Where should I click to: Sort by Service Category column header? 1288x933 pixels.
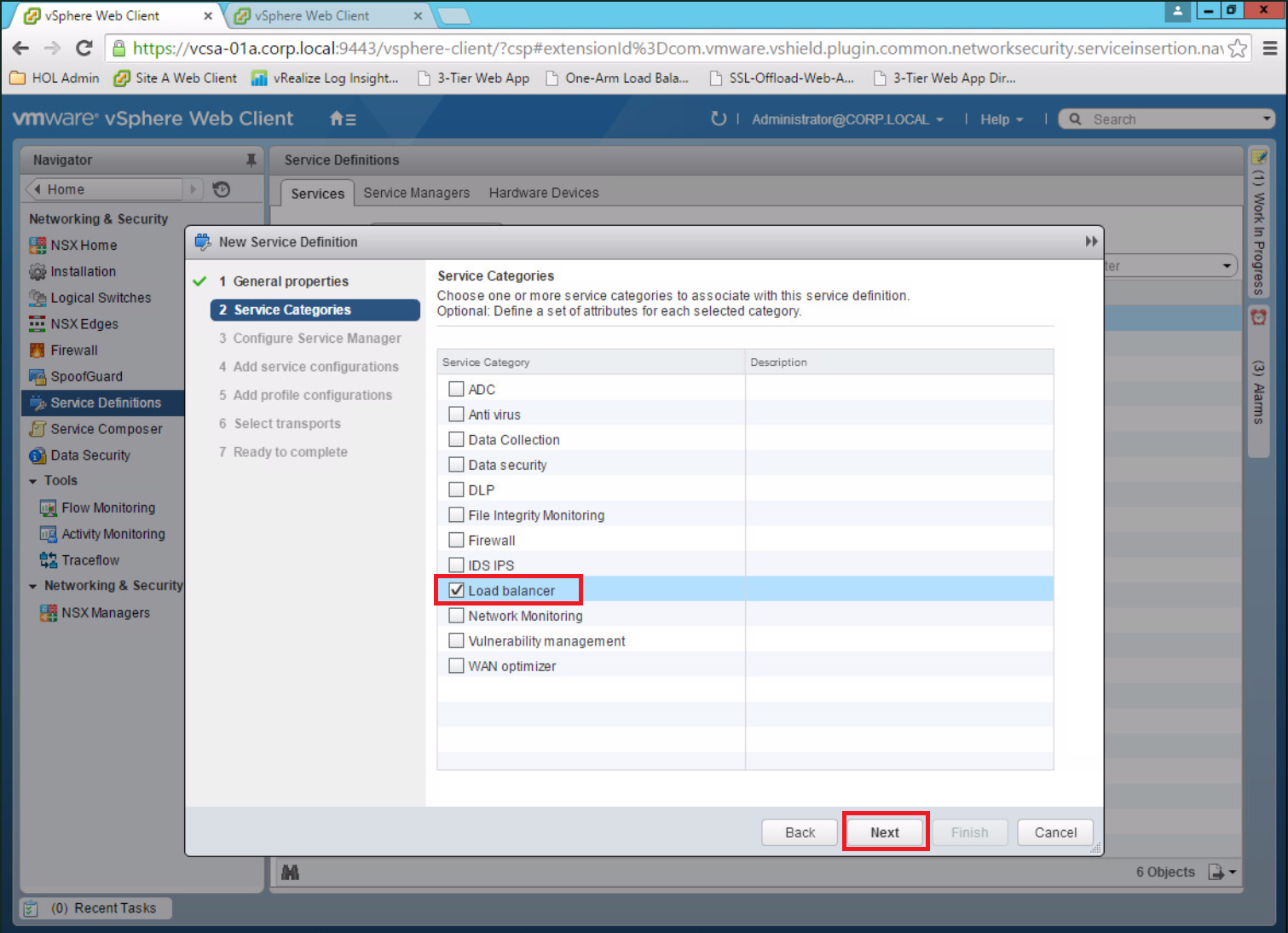(591, 362)
